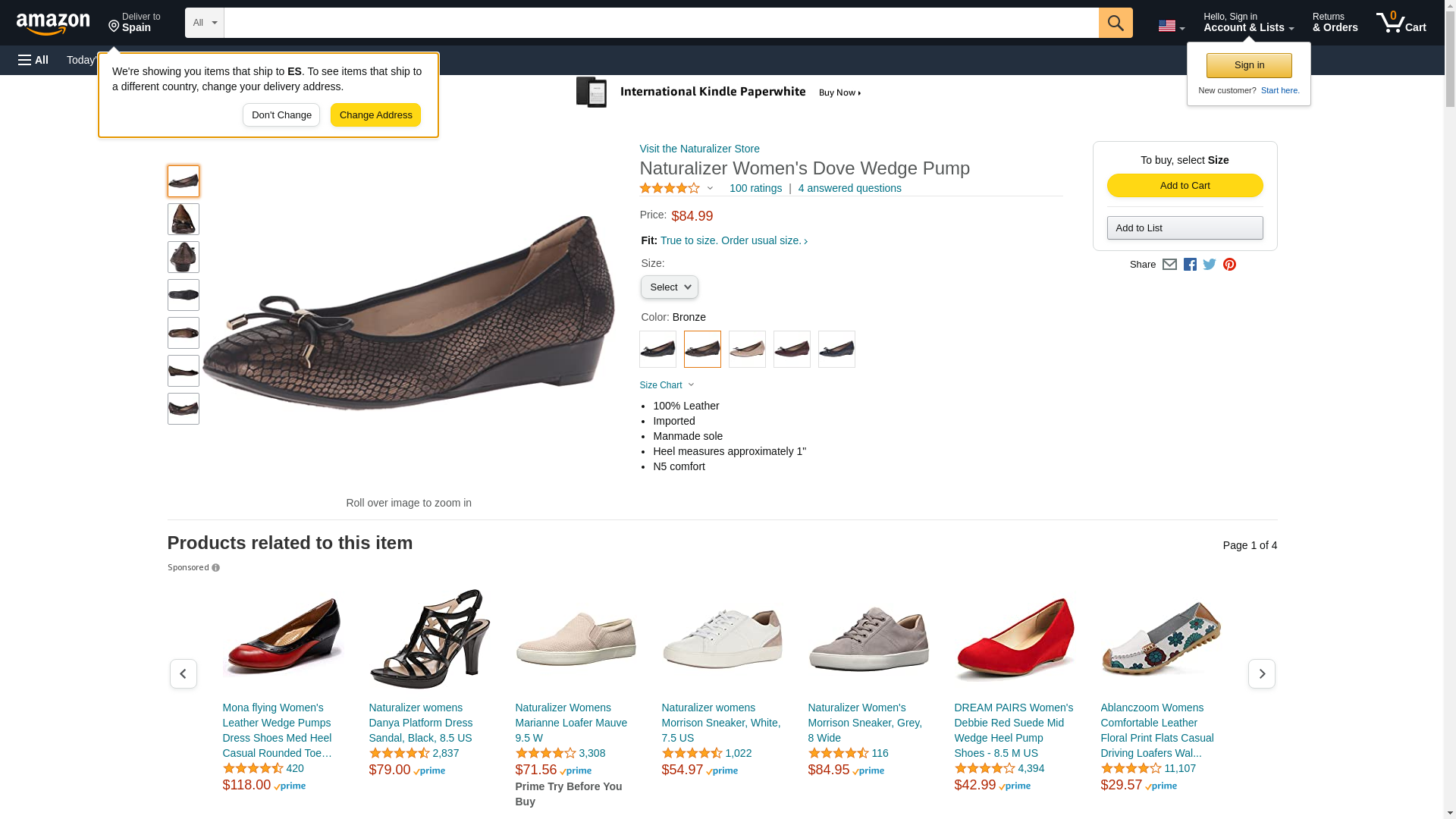This screenshot has height=819, width=1456.
Task: Open the All hamburger menu
Action: 33,60
